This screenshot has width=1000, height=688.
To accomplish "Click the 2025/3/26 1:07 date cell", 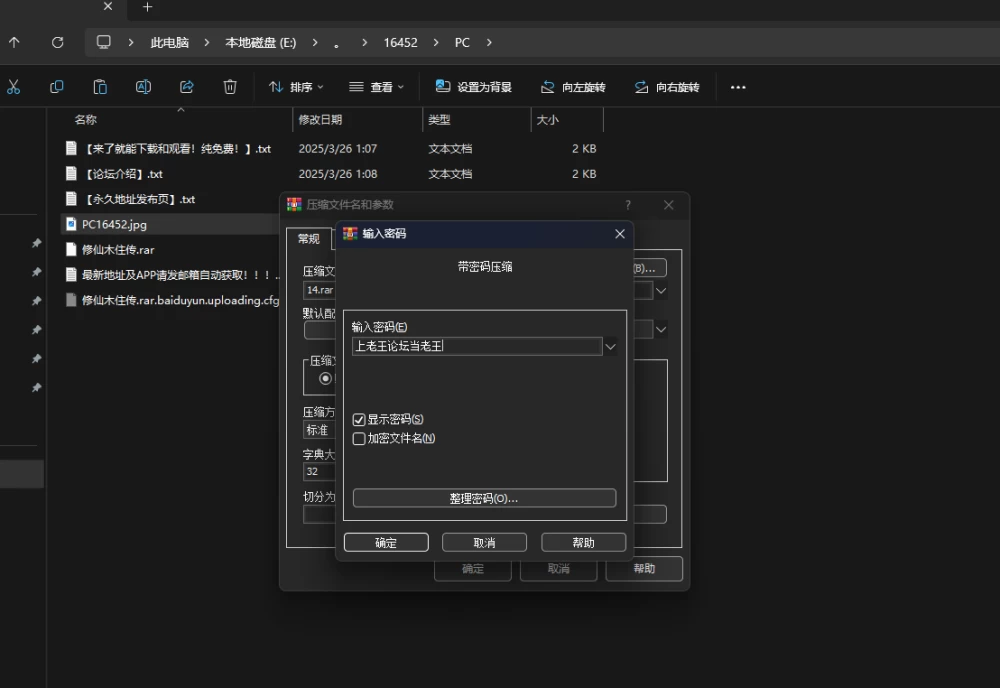I will click(338, 149).
